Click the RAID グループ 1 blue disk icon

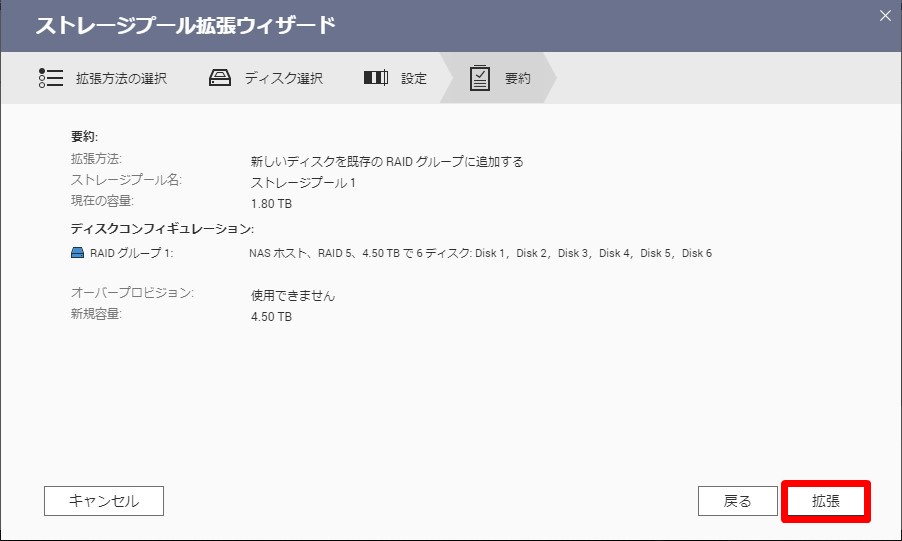click(77, 253)
